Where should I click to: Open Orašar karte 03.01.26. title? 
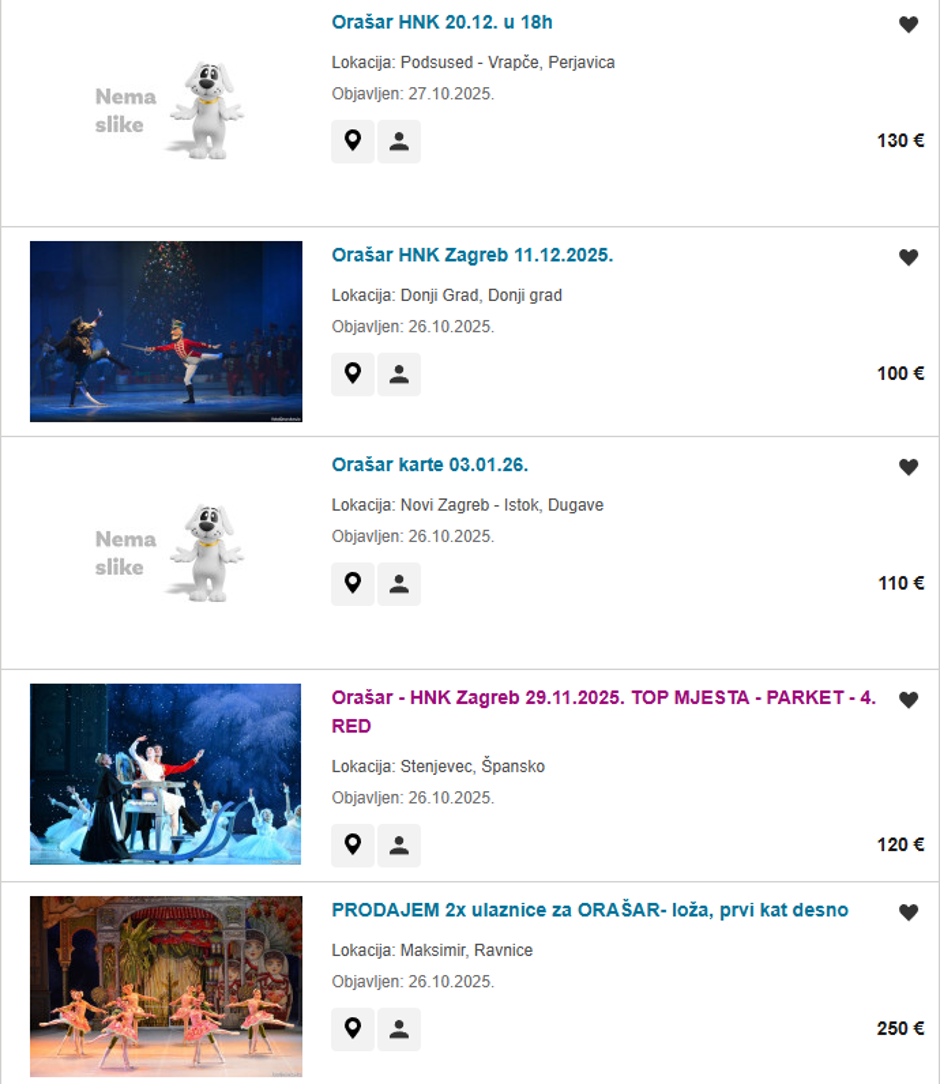429,465
